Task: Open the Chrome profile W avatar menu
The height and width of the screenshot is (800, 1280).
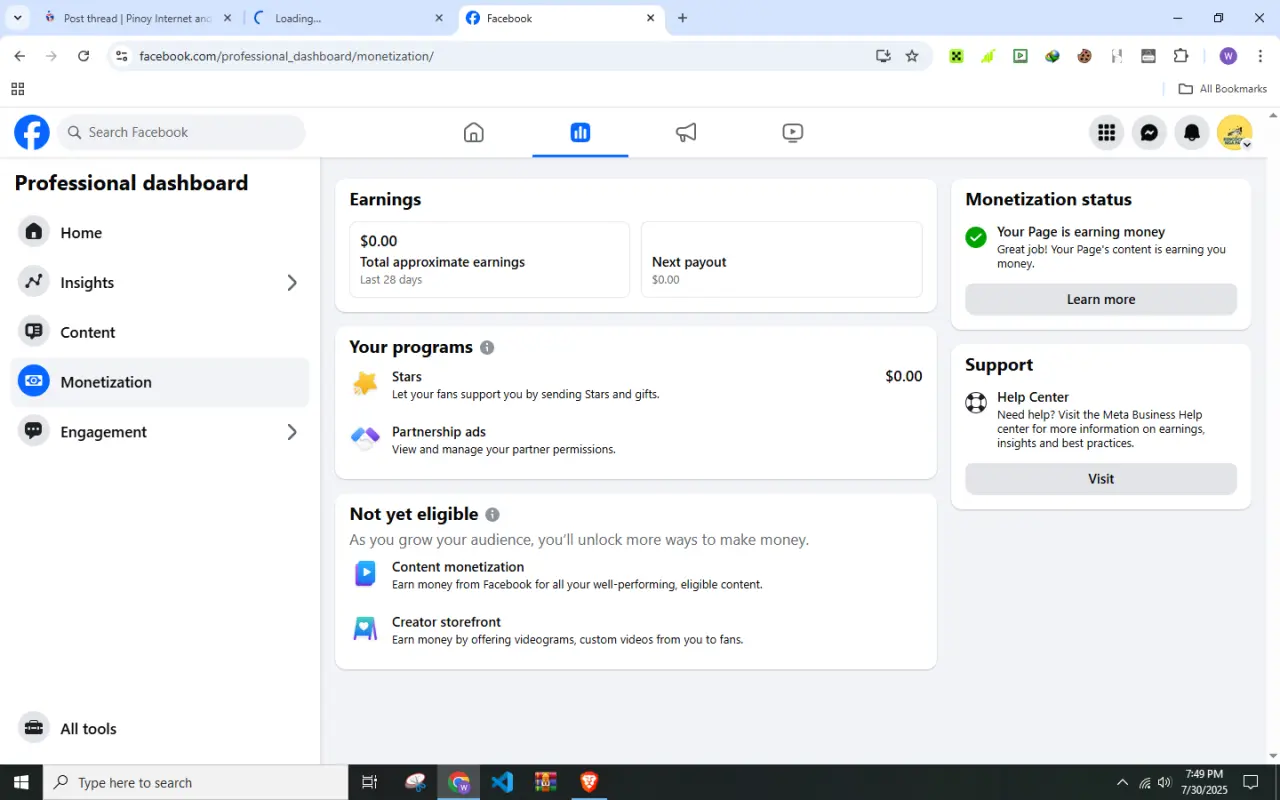Action: [1229, 56]
